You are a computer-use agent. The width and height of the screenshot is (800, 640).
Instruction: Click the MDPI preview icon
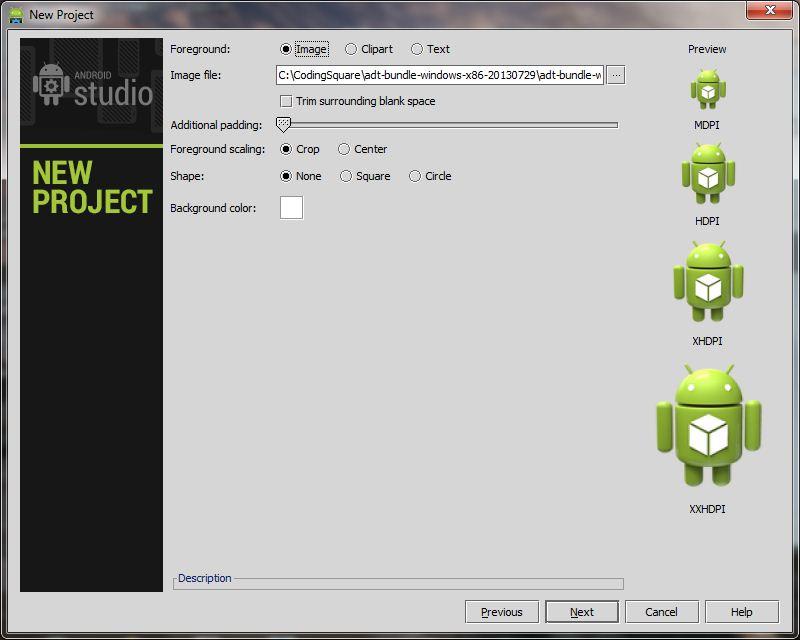[x=708, y=89]
